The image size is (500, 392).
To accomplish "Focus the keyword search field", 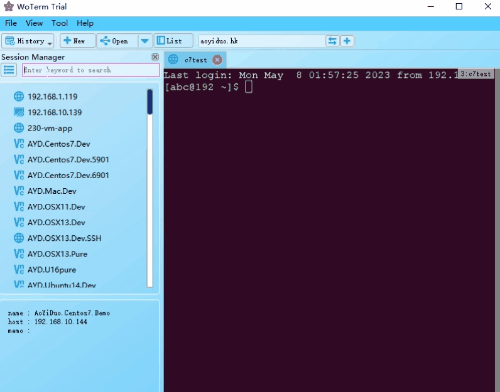I will click(x=91, y=70).
